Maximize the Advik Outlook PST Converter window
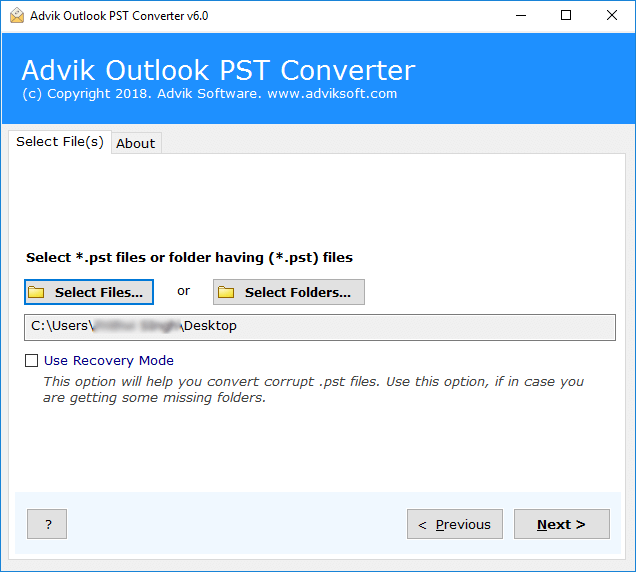Screen dimensions: 636x572 [x=566, y=15]
